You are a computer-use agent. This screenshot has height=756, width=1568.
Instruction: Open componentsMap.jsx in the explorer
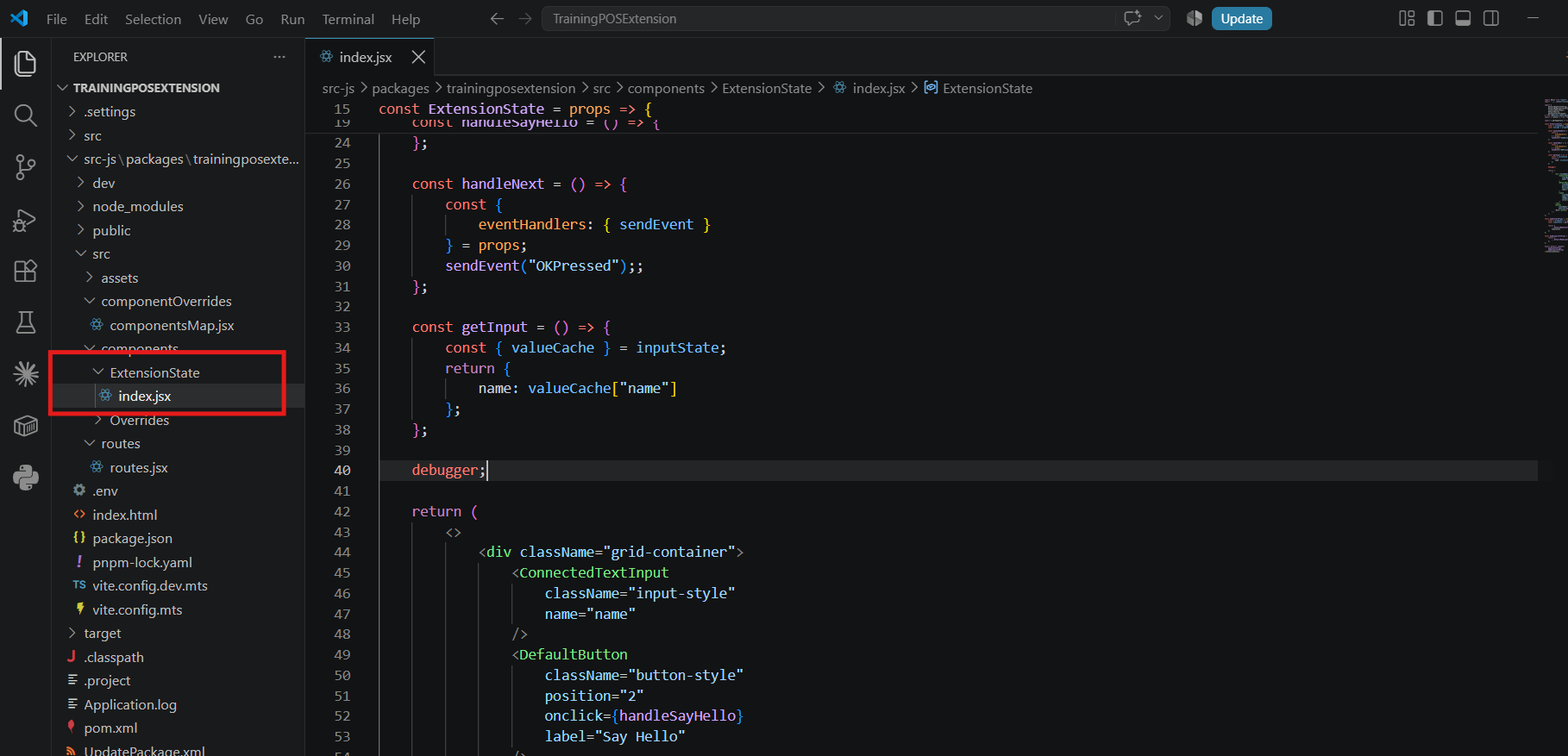[x=178, y=325]
